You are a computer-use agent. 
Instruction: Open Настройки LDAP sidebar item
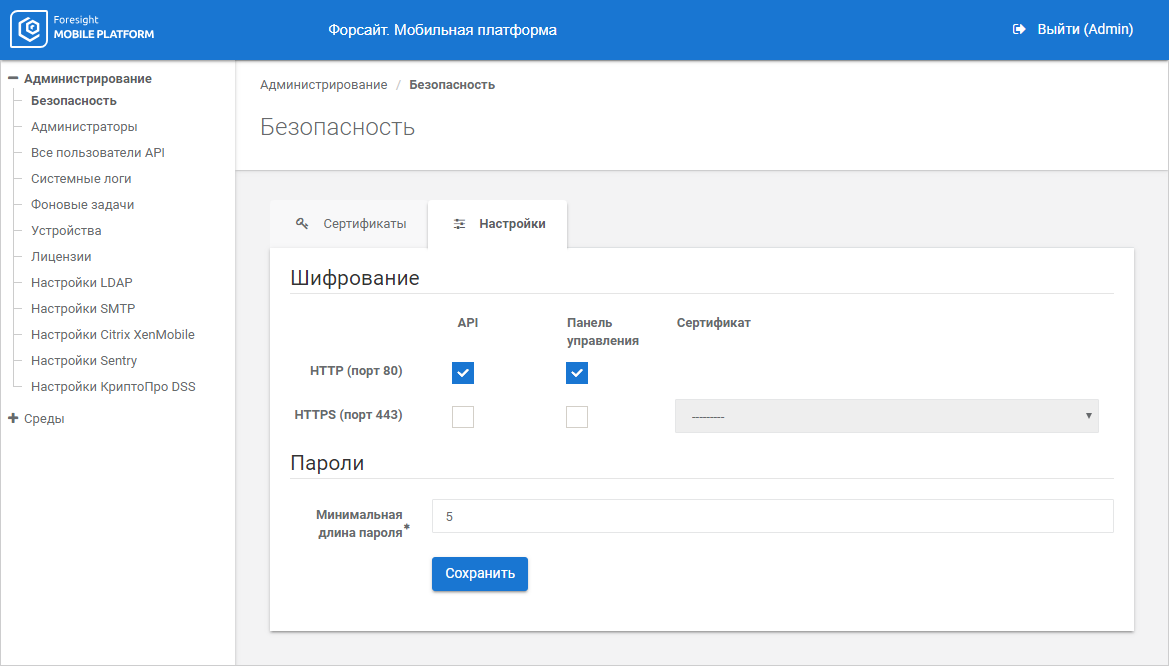coord(81,283)
